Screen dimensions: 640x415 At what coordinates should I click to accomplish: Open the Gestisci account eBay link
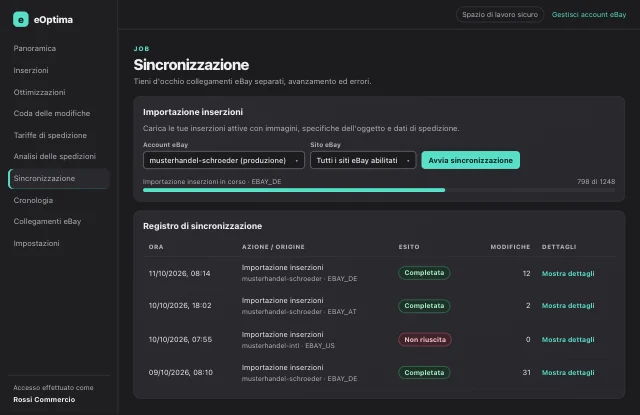[589, 15]
